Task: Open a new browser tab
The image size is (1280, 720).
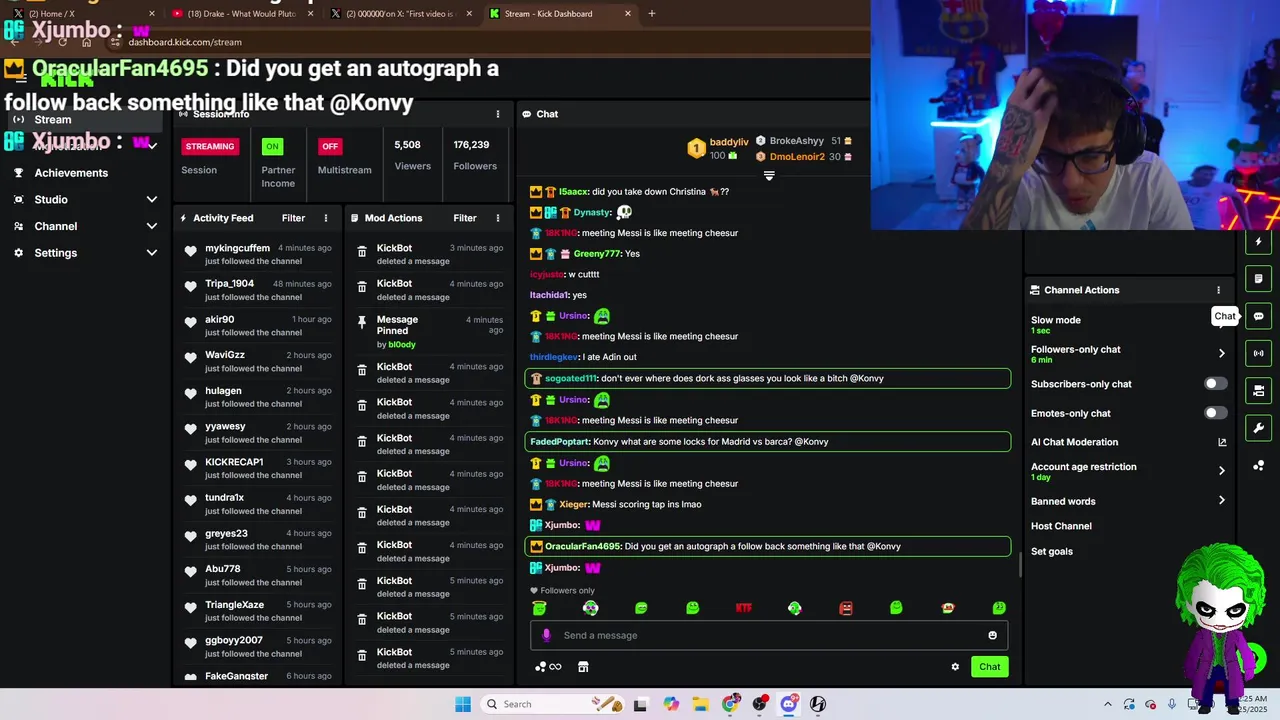Action: point(652,14)
